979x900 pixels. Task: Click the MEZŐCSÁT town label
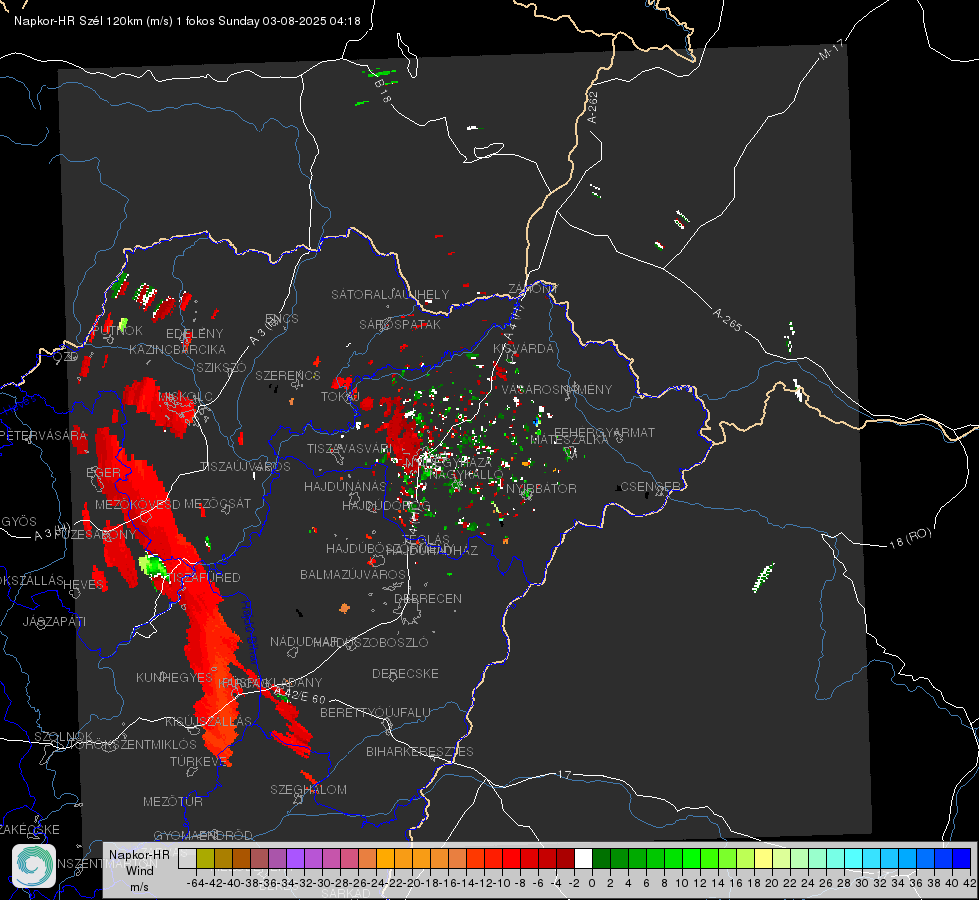pos(217,503)
